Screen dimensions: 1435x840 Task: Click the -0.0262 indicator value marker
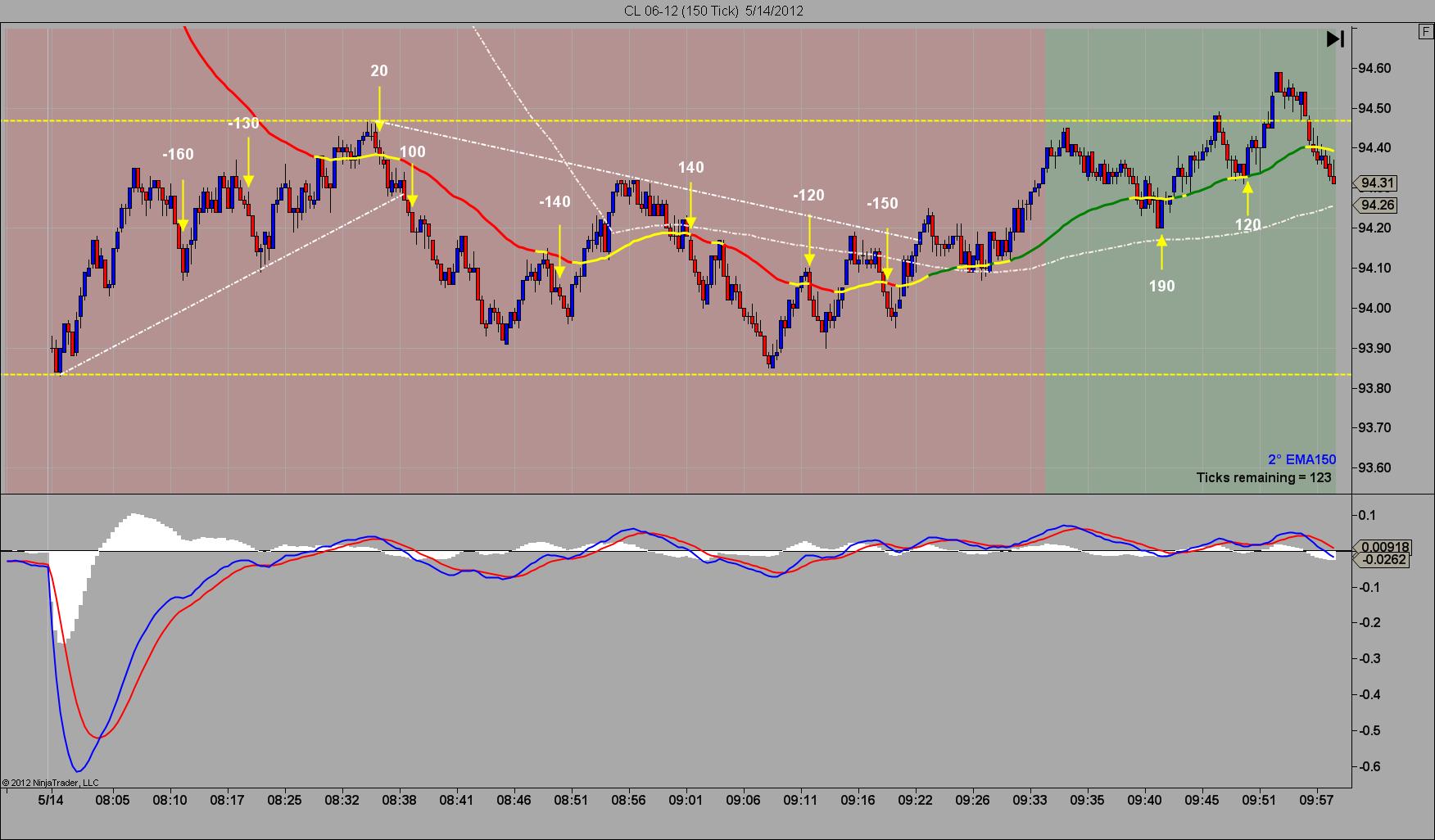click(1380, 560)
